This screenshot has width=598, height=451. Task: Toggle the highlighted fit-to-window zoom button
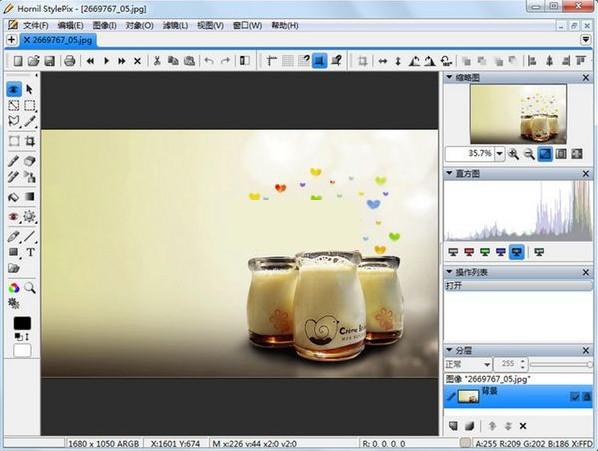tap(545, 154)
